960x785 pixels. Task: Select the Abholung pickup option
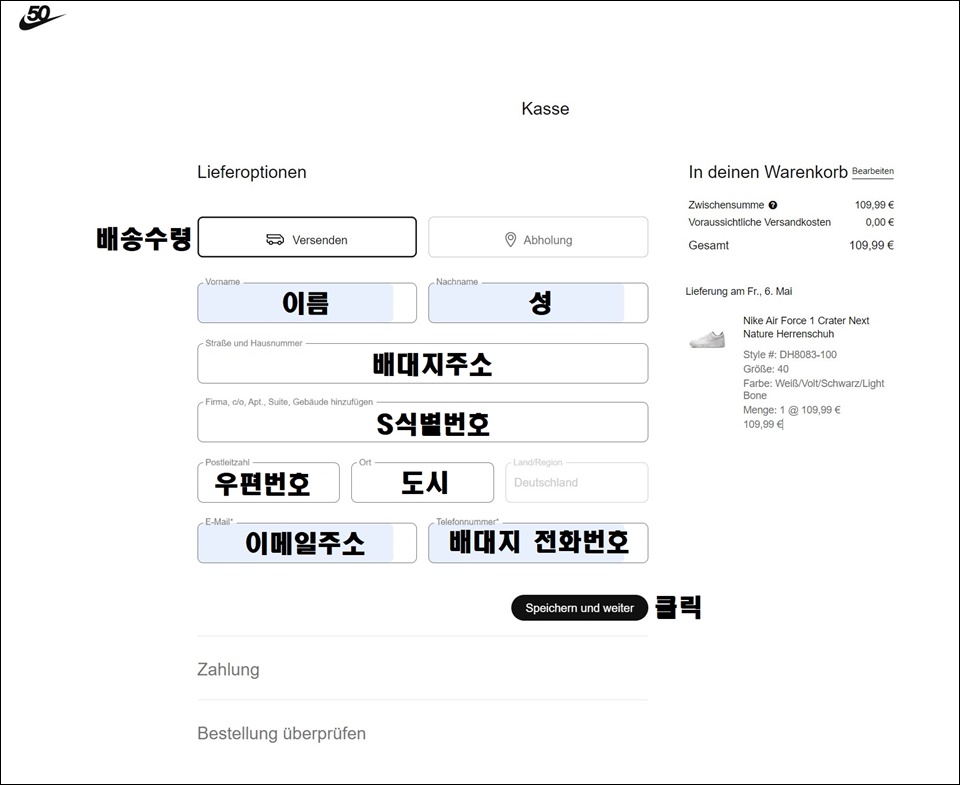click(x=538, y=237)
